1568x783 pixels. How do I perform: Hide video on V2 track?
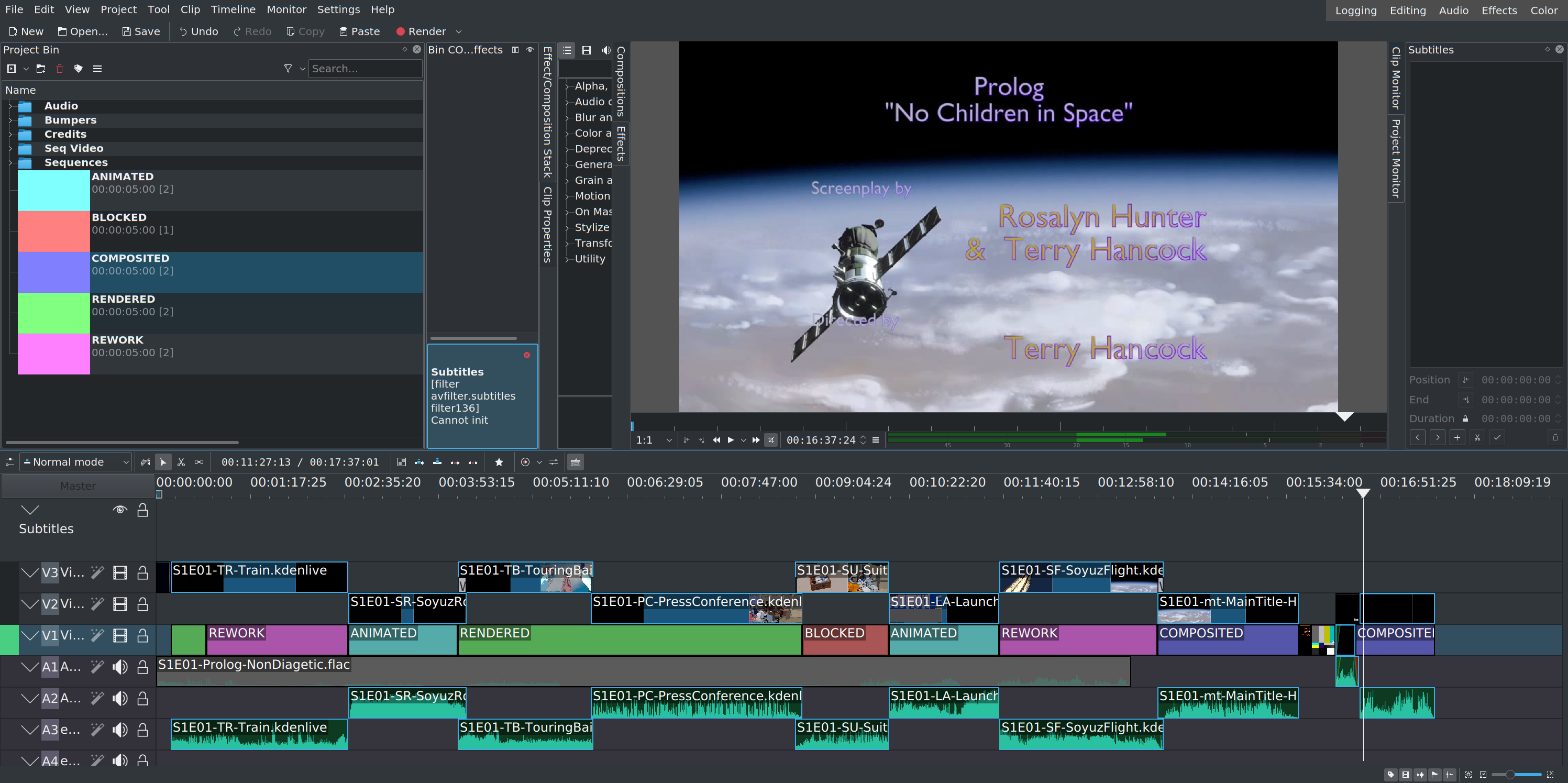pyautogui.click(x=120, y=604)
